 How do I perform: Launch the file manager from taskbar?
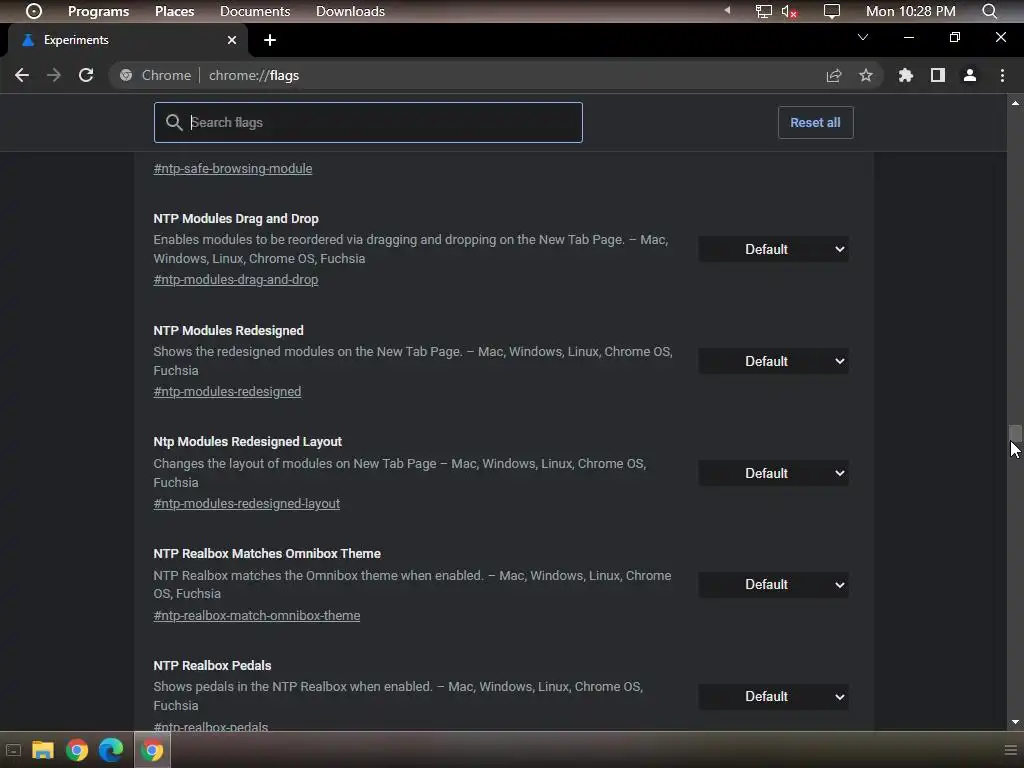[x=43, y=750]
